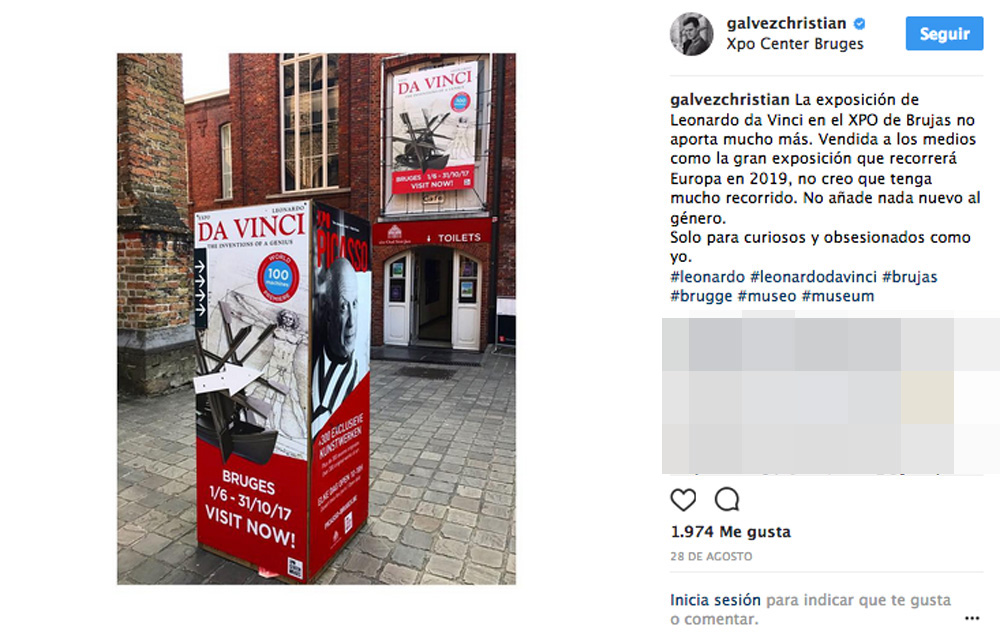Like the post with the heart icon

click(x=683, y=499)
